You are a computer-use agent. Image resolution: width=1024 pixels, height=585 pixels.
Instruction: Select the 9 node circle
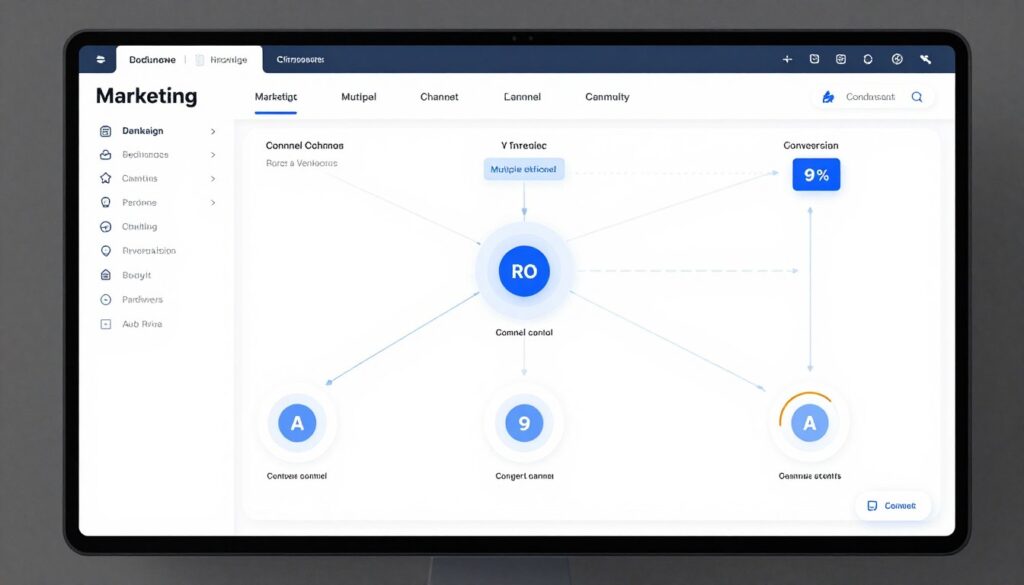[524, 423]
